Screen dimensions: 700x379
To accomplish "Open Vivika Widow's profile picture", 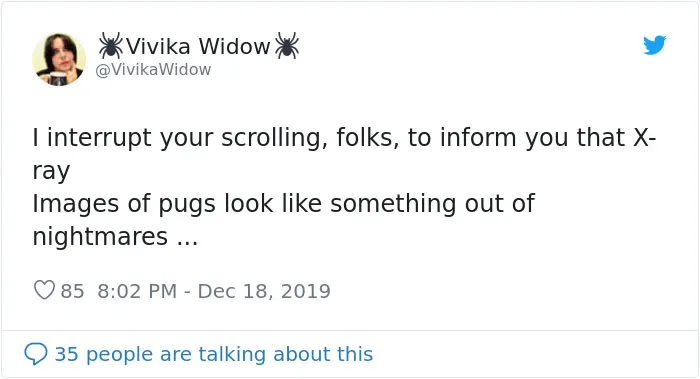I will pyautogui.click(x=58, y=59).
